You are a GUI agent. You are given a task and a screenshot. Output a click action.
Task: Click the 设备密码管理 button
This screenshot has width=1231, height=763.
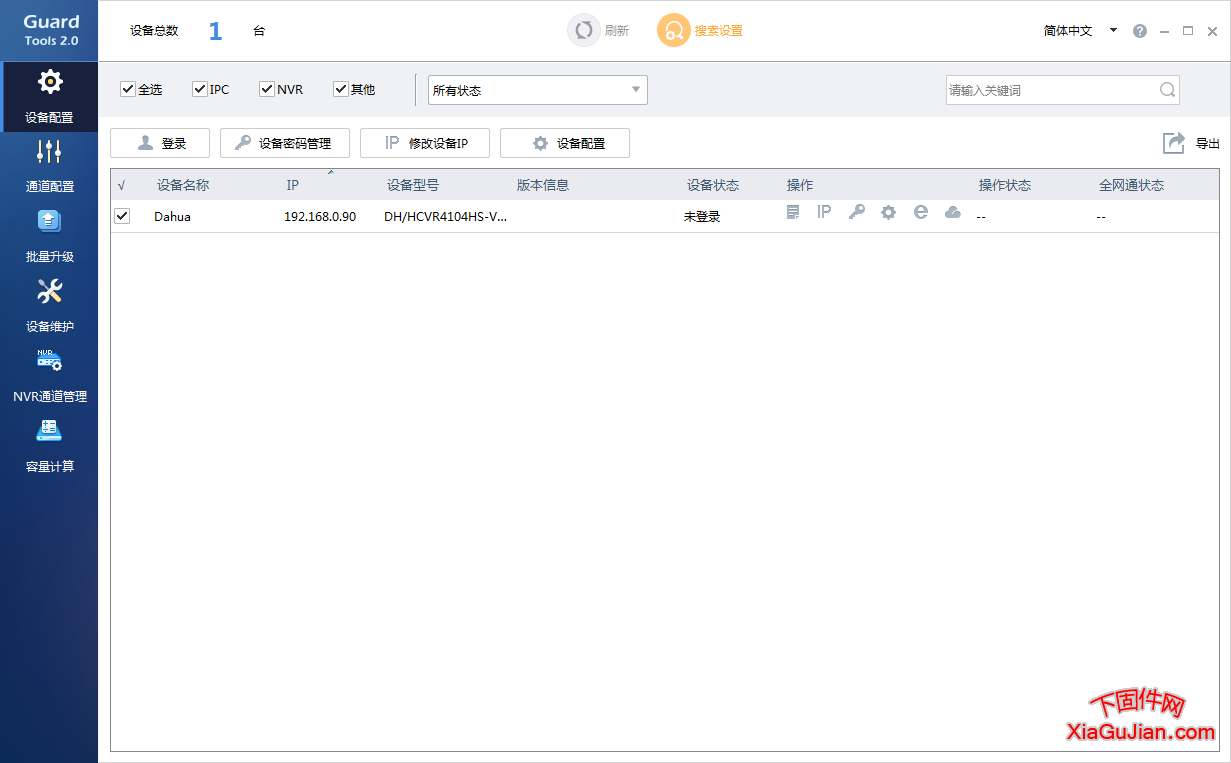pyautogui.click(x=284, y=143)
